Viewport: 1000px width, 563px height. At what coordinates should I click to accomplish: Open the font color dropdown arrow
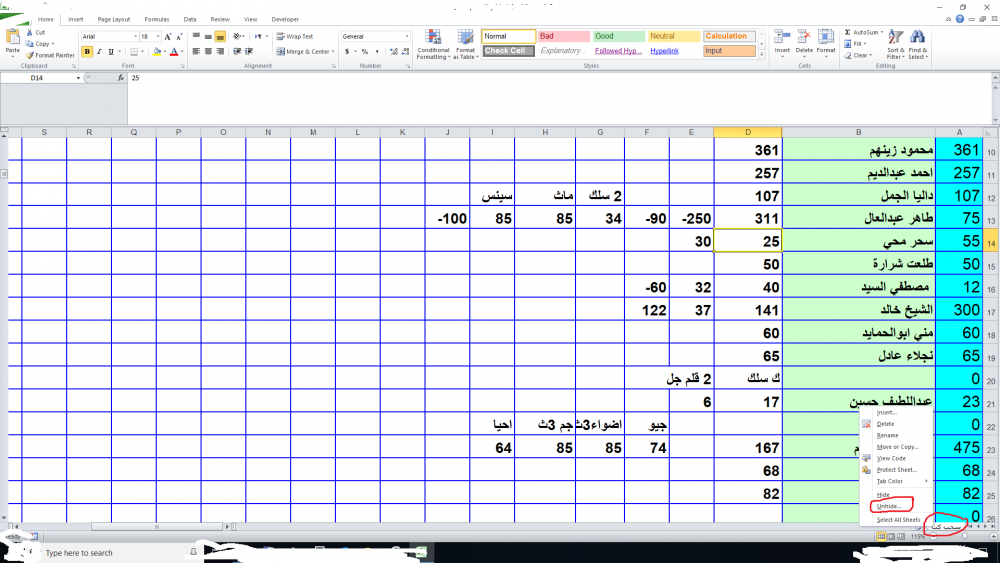point(182,52)
